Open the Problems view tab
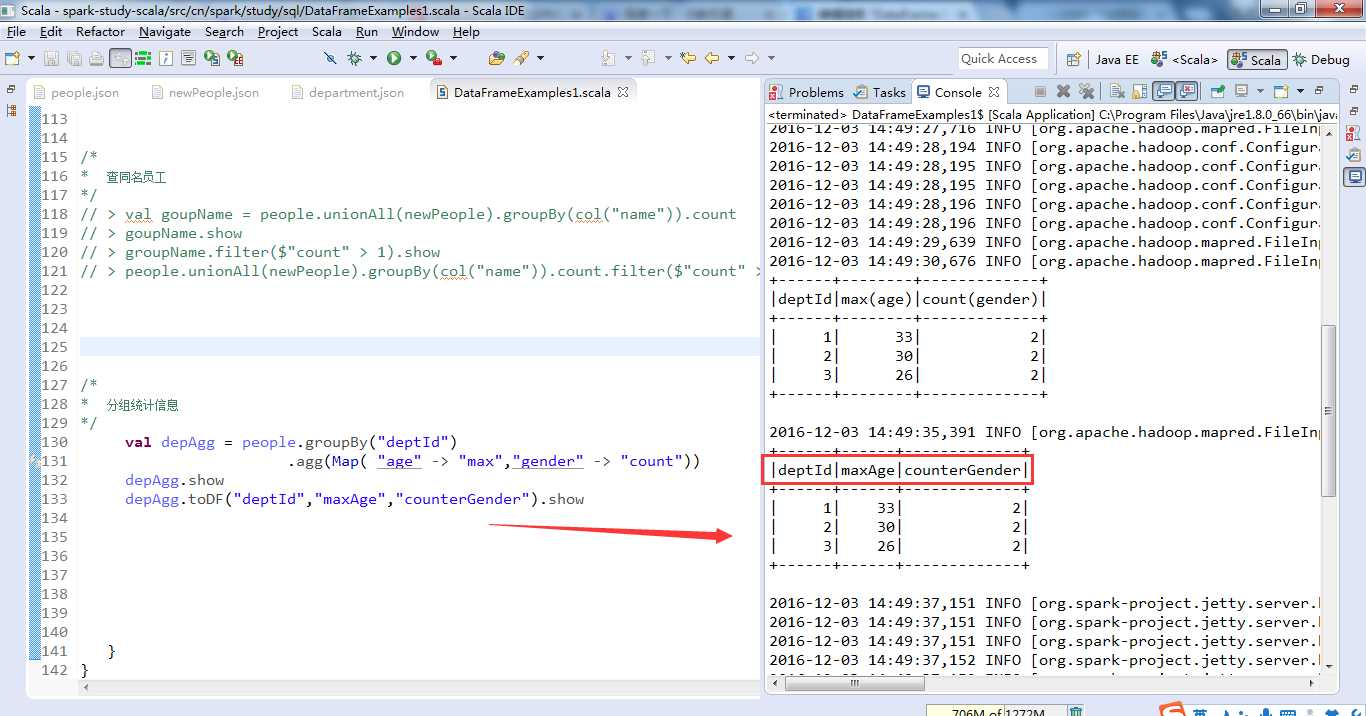1366x716 pixels. click(807, 92)
